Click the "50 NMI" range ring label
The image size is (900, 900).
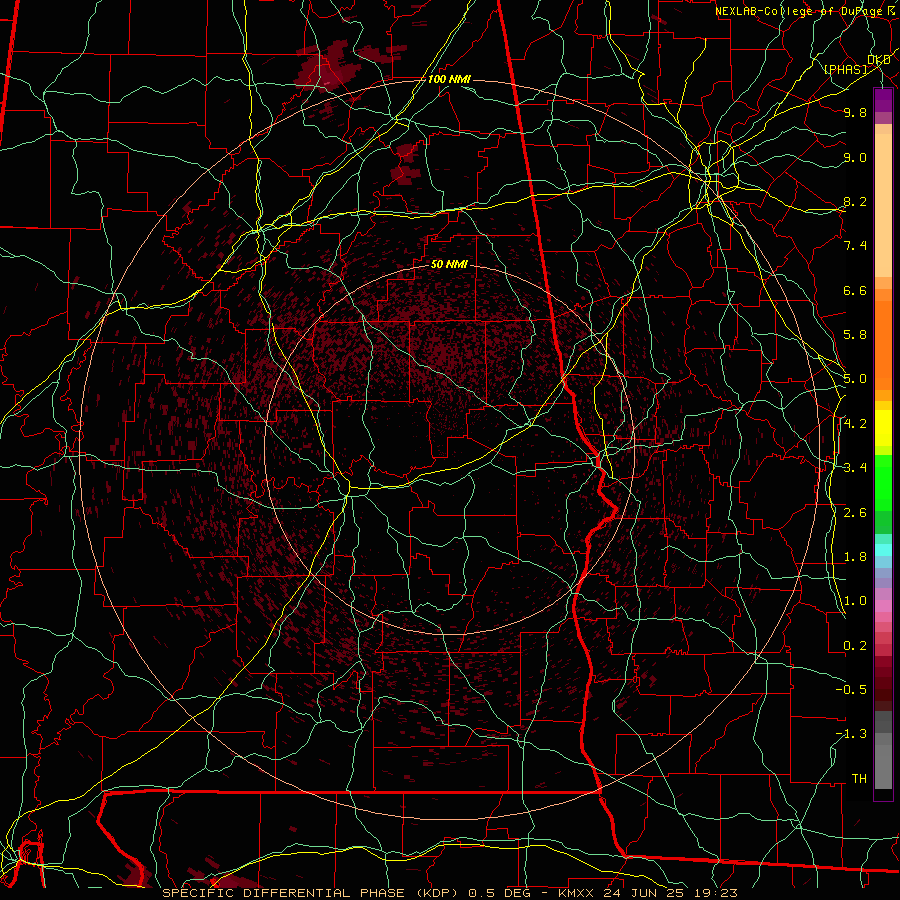pos(449,264)
